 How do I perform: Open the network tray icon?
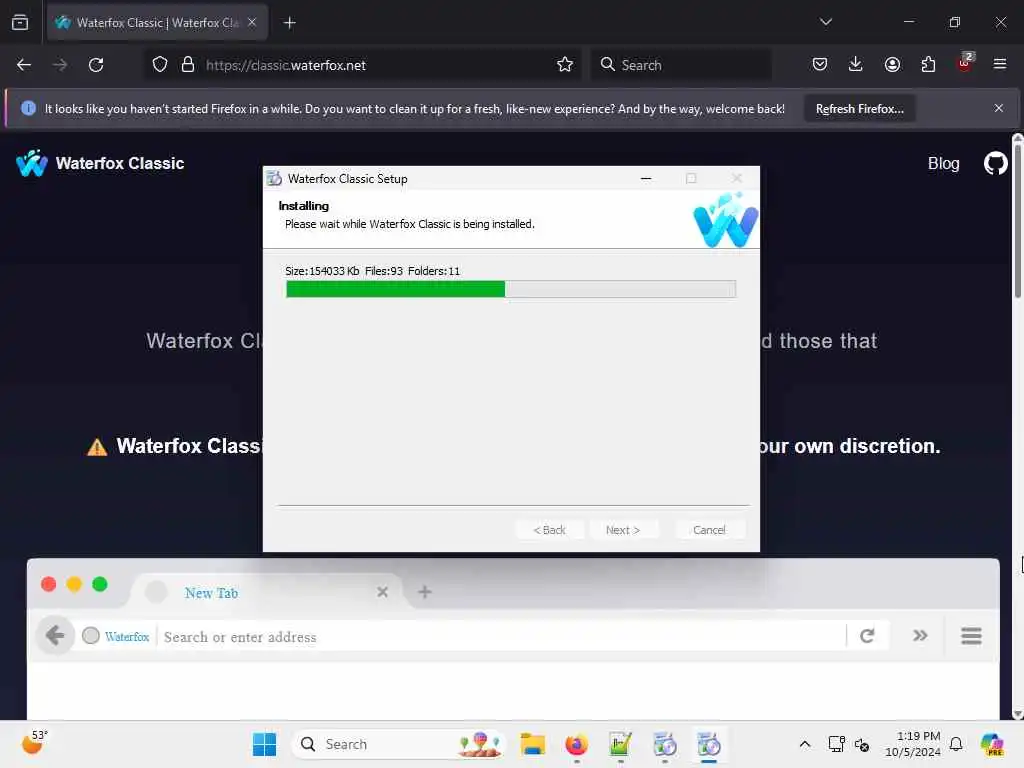pos(837,744)
